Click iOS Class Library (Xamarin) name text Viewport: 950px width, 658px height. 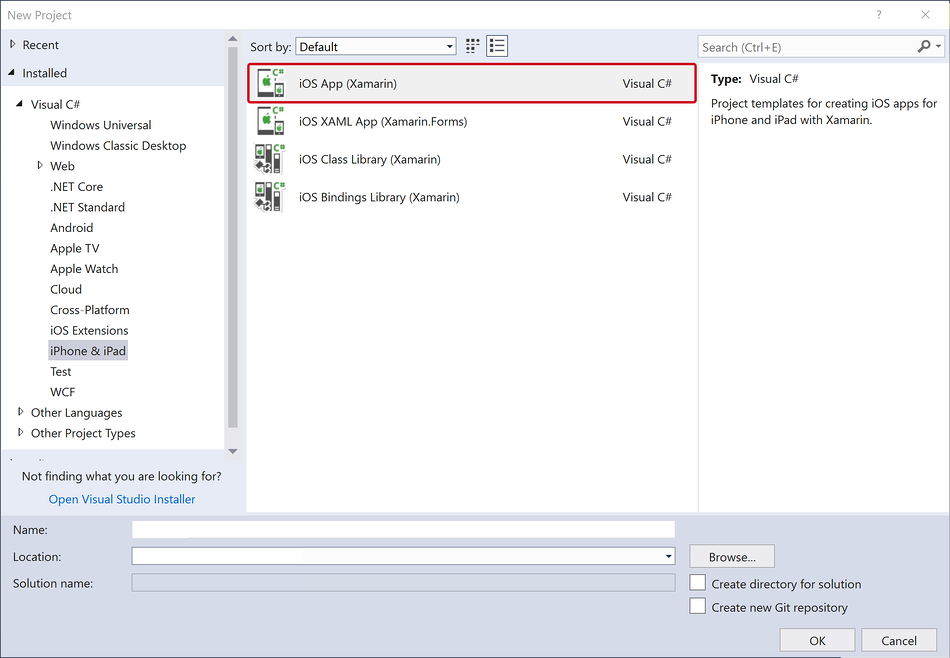pos(370,159)
